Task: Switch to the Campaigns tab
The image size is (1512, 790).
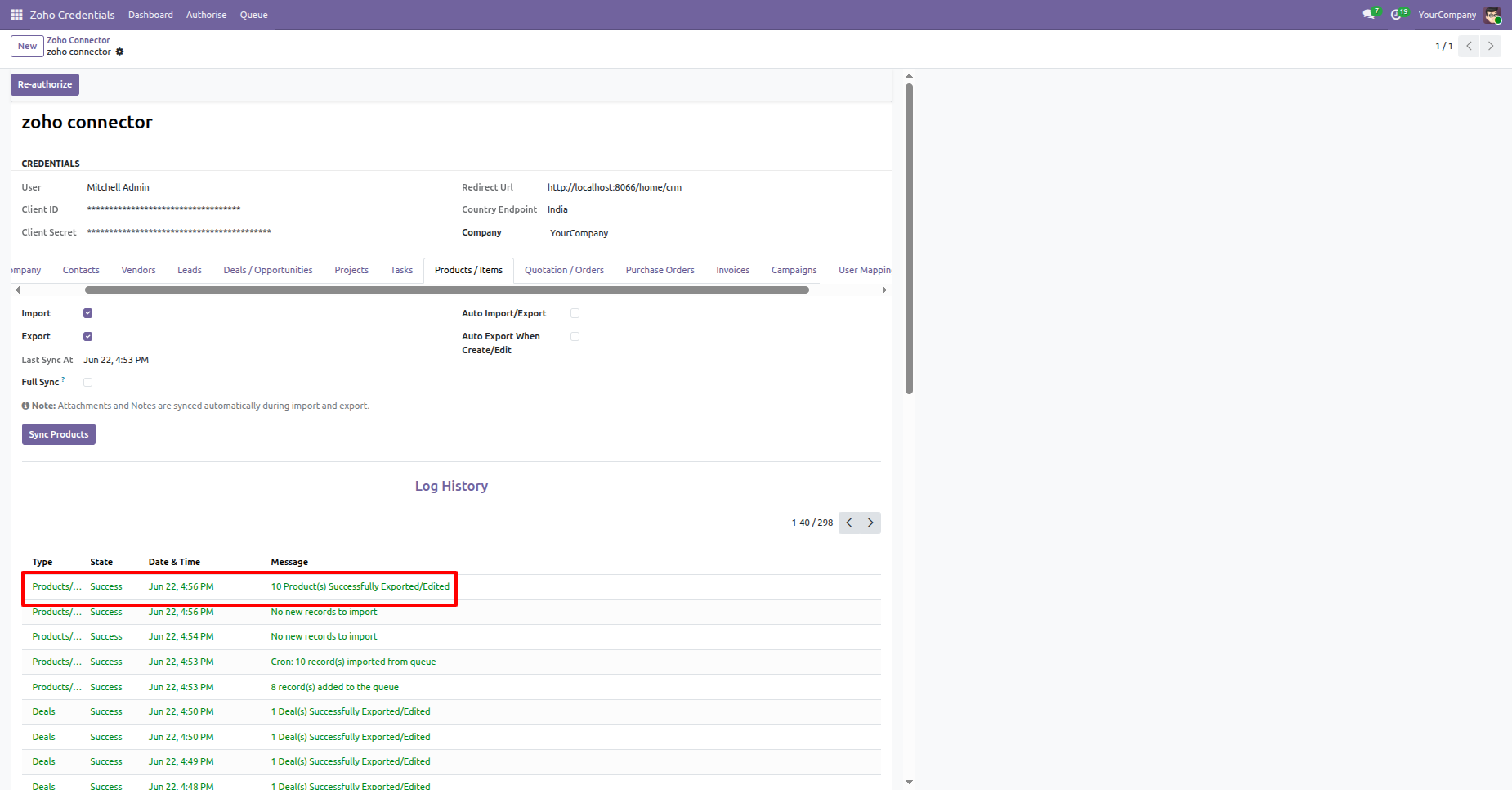Action: click(x=794, y=270)
